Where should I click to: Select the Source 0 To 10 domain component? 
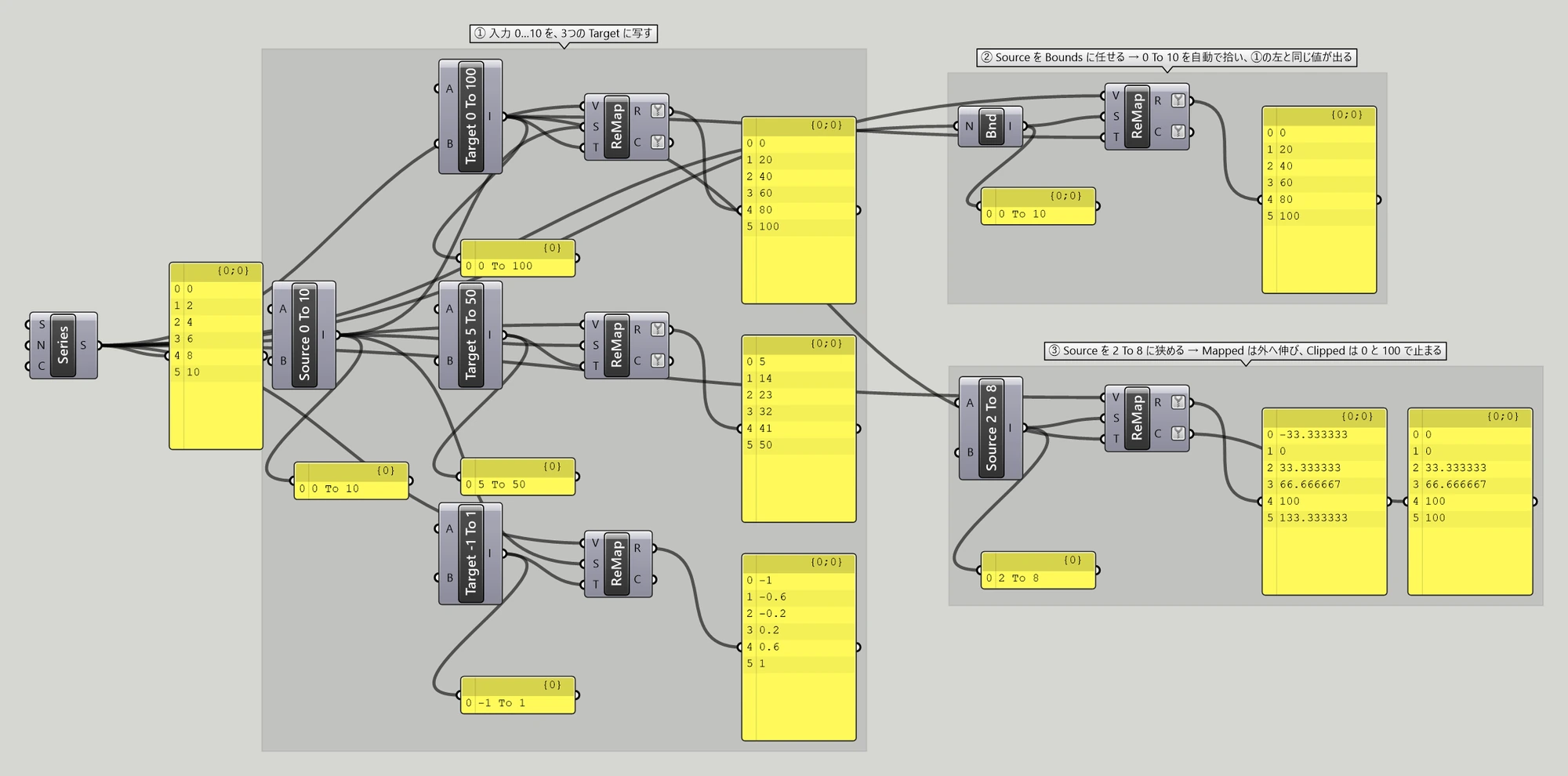pos(304,335)
